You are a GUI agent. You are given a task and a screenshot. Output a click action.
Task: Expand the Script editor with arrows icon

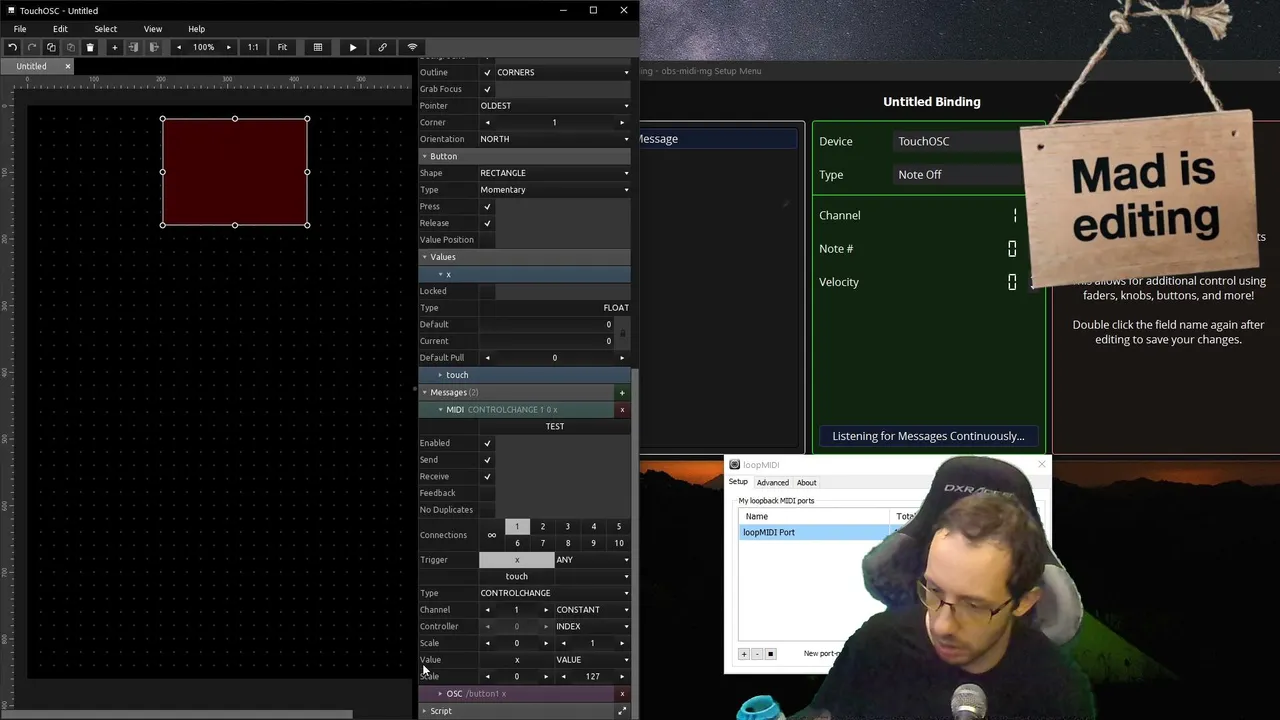[622, 711]
